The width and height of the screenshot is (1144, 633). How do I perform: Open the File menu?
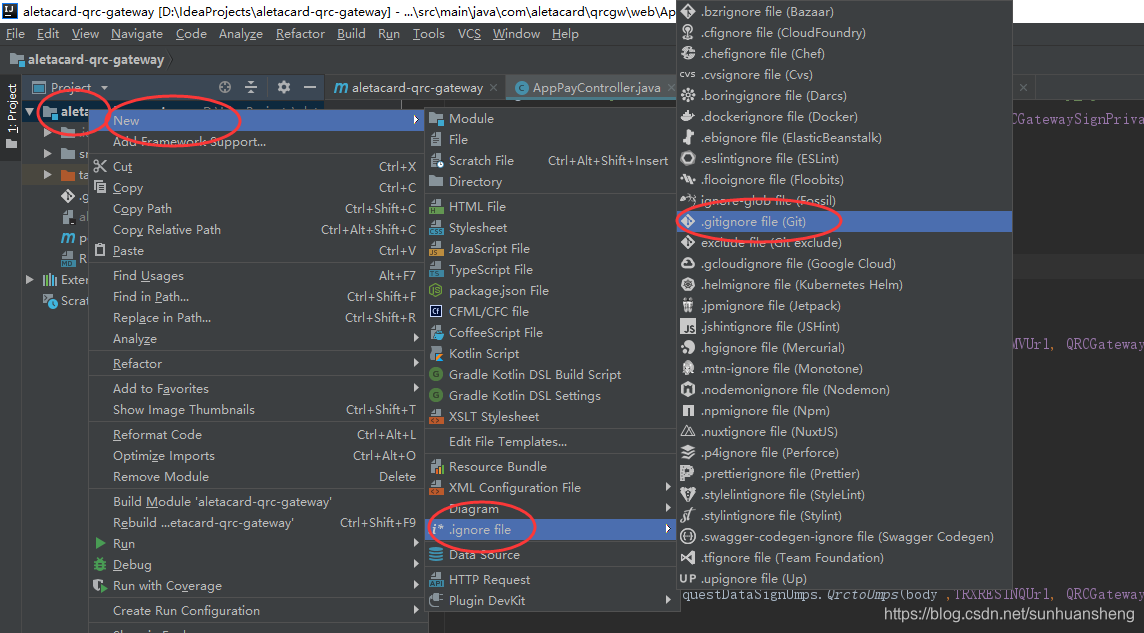[15, 34]
